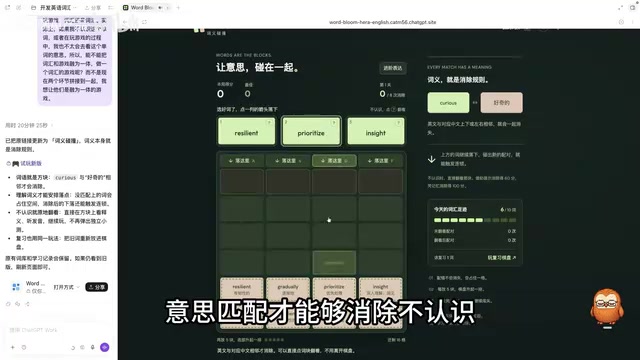Click the prioritize block at board bottom
This screenshot has width=640, height=360.
pos(334,289)
